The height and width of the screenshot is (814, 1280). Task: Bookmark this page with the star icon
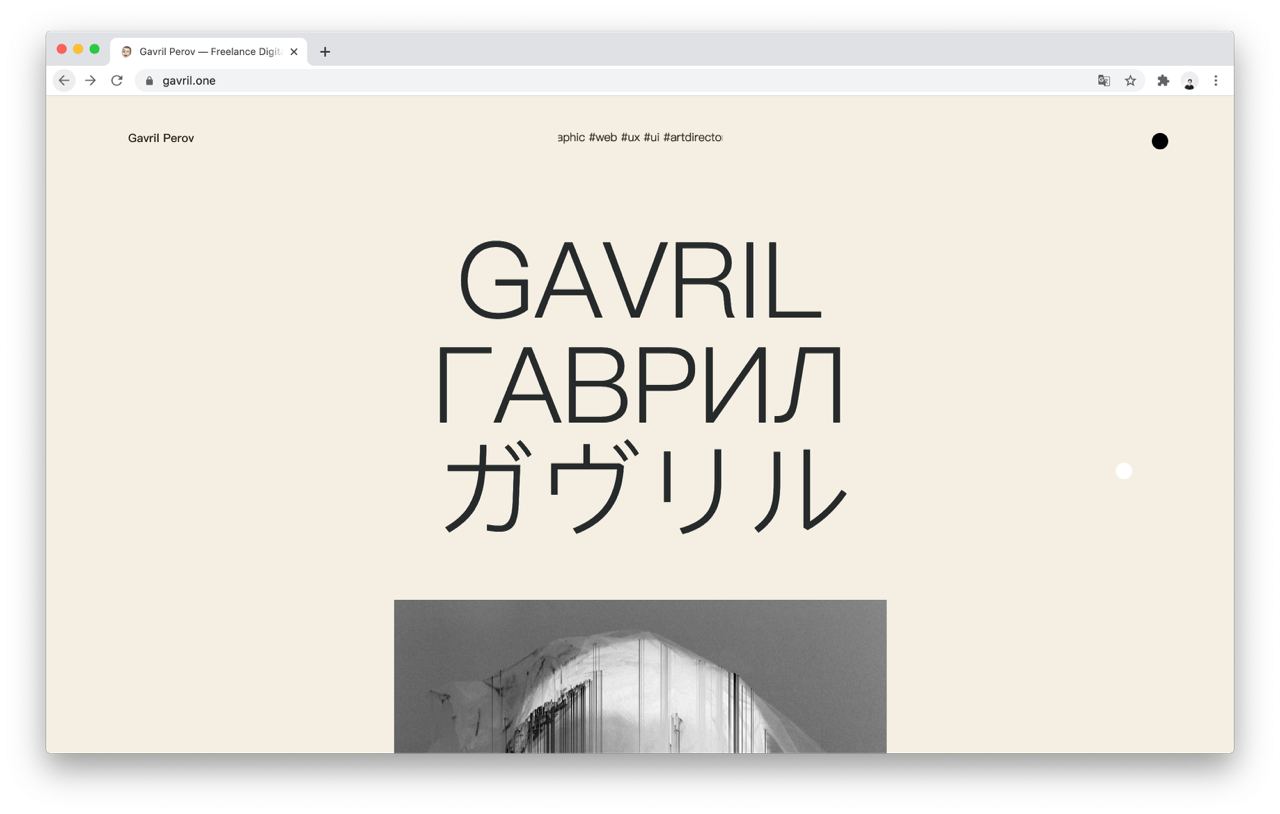[x=1130, y=81]
